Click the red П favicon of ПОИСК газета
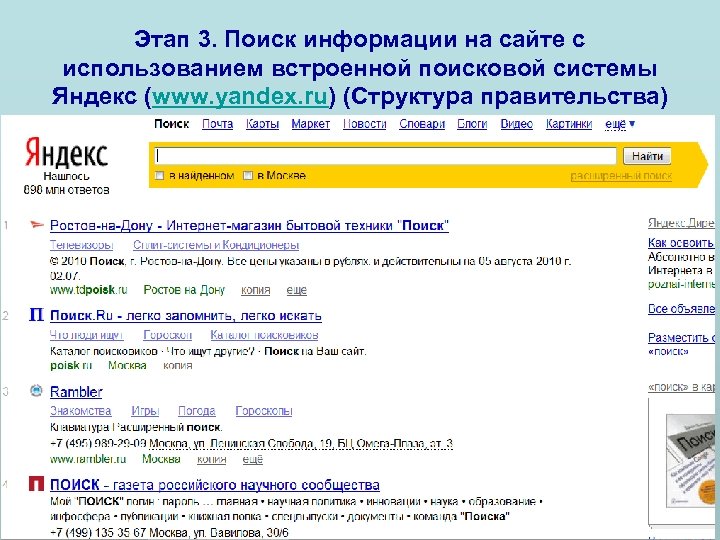Screen dimensions: 720x540 tap(36, 484)
